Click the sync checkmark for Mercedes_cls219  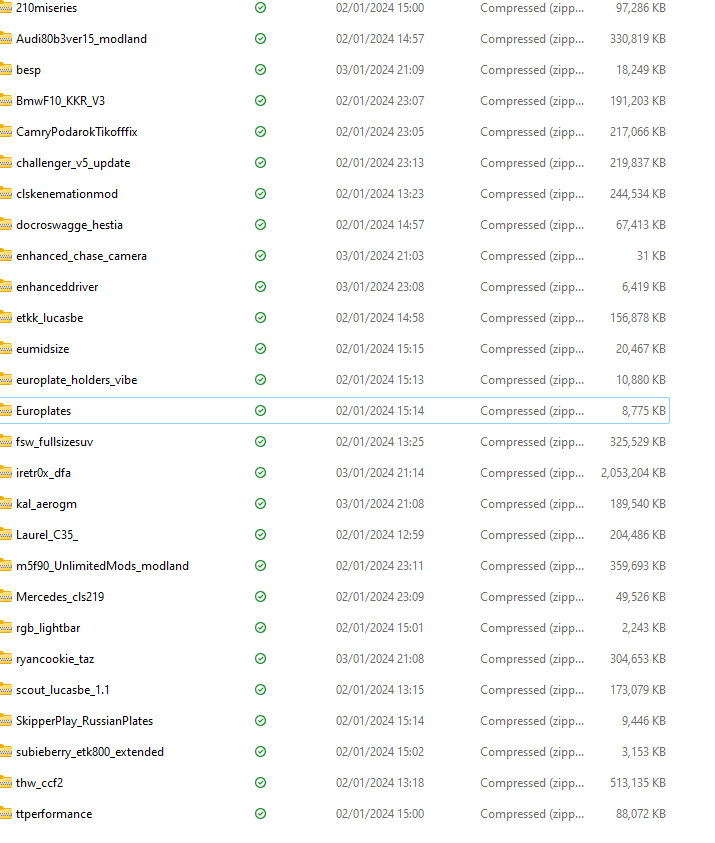[261, 597]
